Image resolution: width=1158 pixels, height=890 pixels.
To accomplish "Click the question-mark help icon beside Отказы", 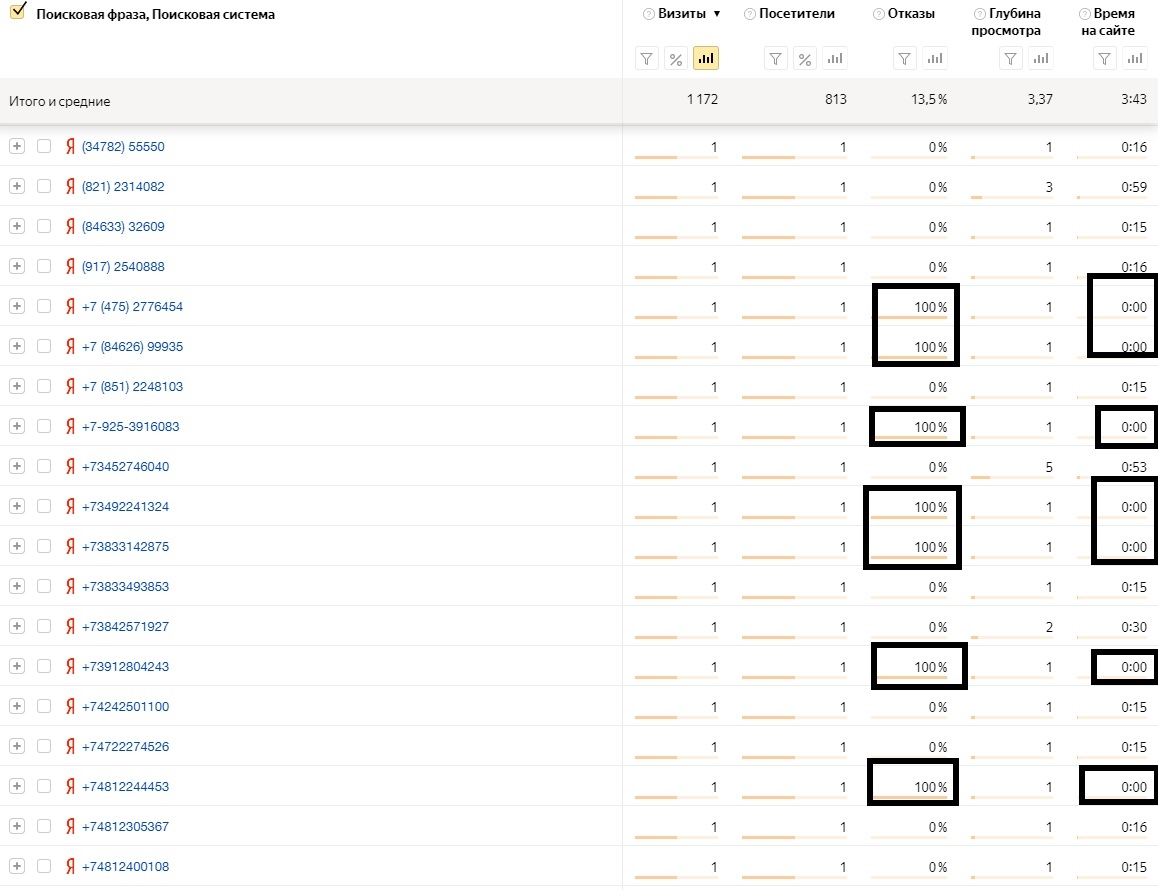I will point(878,14).
